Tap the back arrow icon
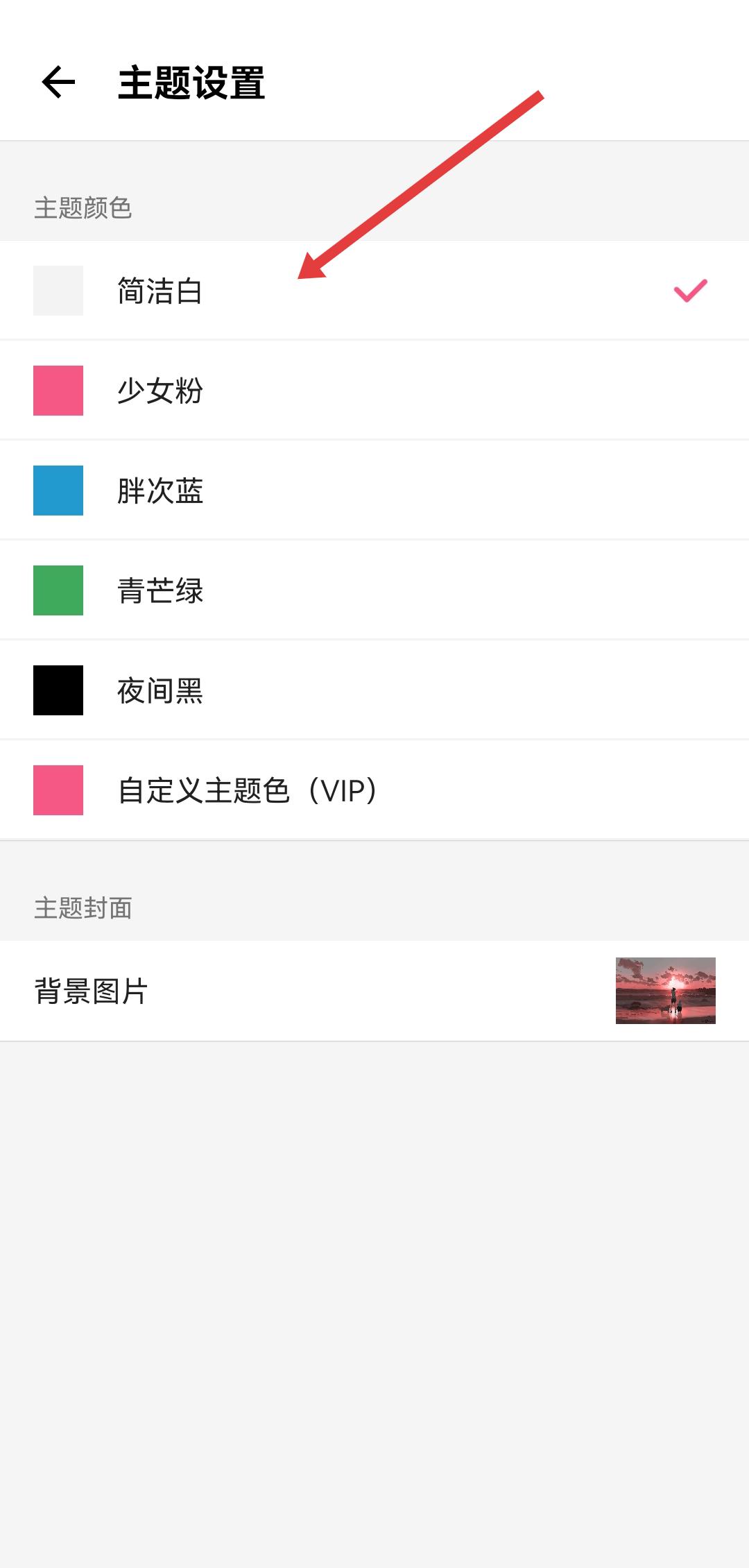The width and height of the screenshot is (749, 1568). 58,83
